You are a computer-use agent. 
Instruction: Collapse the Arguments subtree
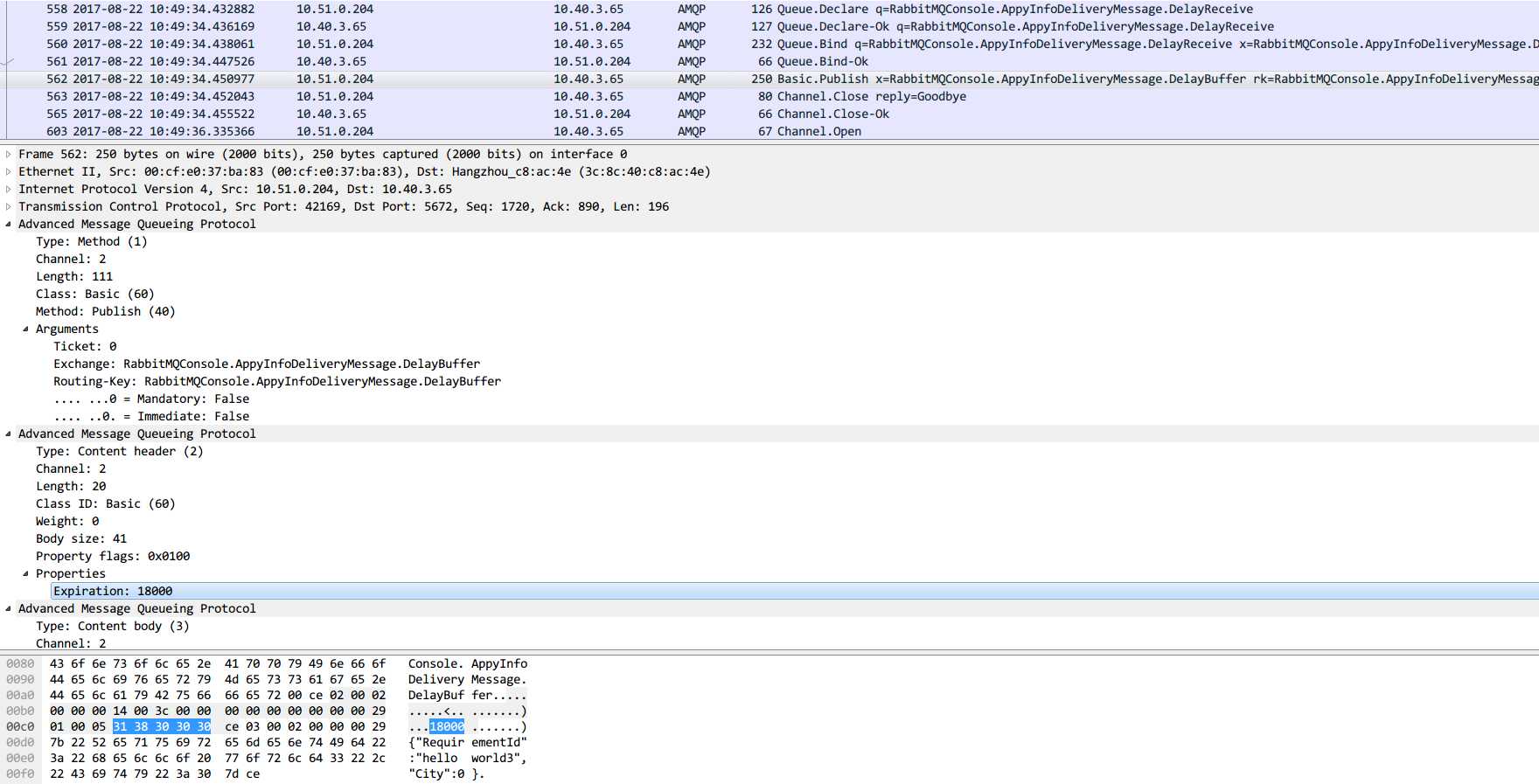tap(25, 329)
